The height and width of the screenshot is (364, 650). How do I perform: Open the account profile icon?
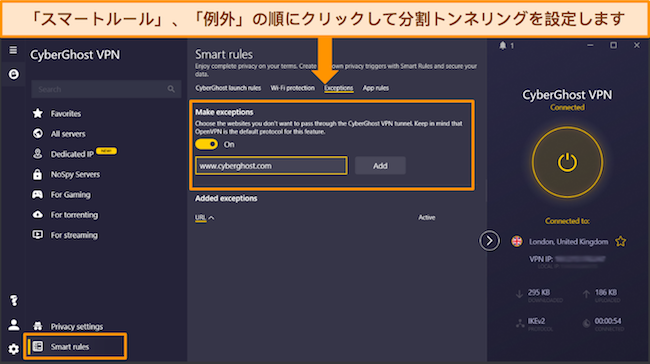pos(14,325)
